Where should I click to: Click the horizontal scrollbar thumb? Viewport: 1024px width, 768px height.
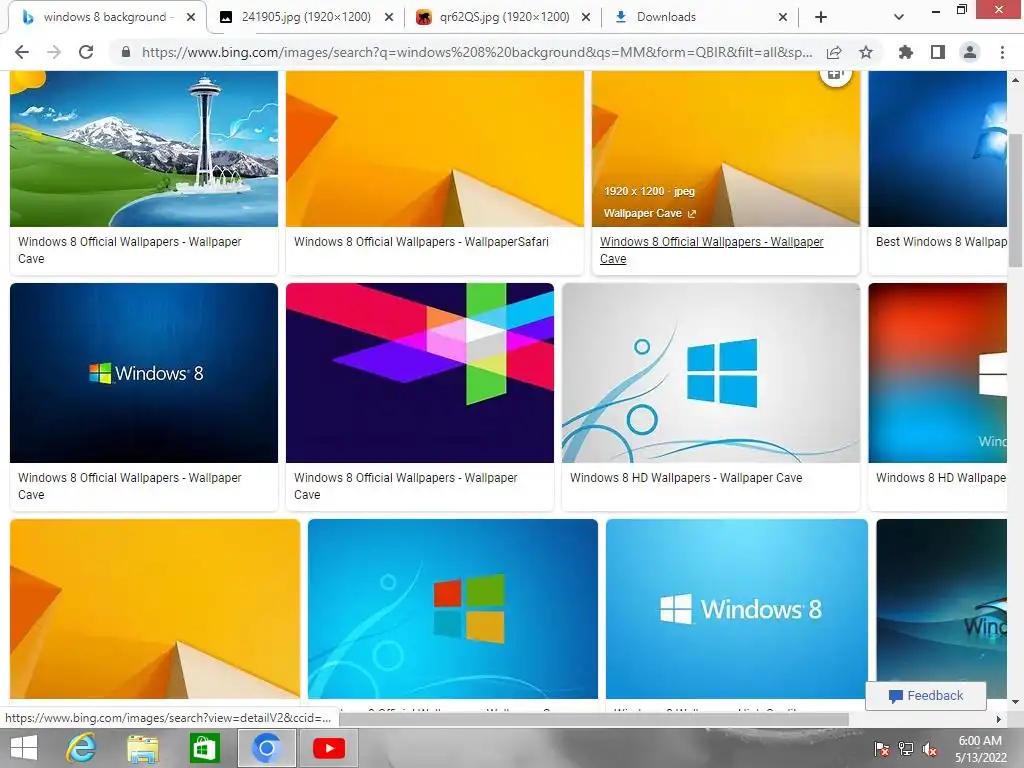(594, 719)
